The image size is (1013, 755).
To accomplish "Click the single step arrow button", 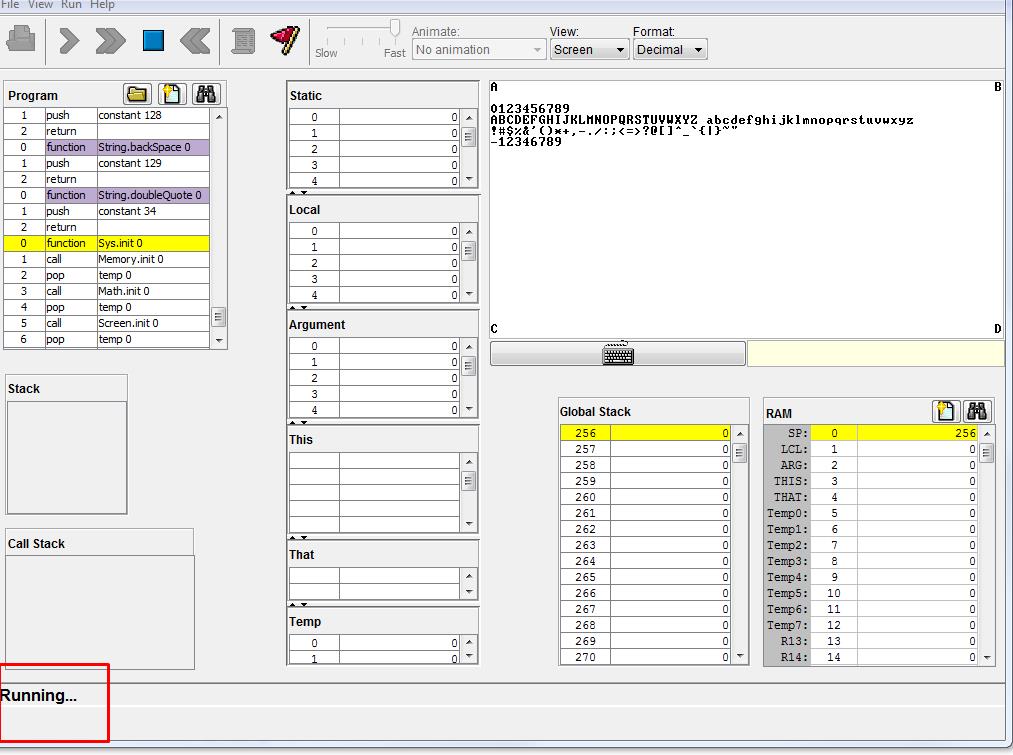I will [68, 40].
